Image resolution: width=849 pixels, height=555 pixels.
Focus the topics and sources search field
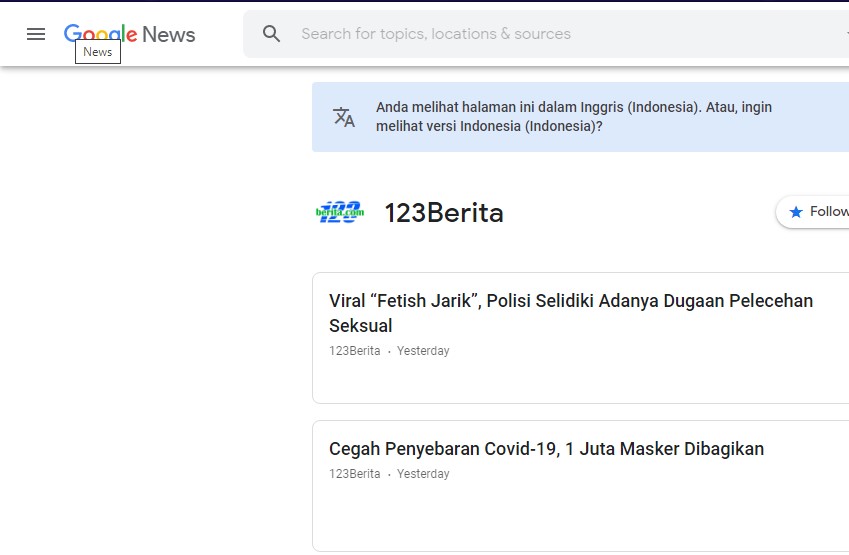(546, 34)
